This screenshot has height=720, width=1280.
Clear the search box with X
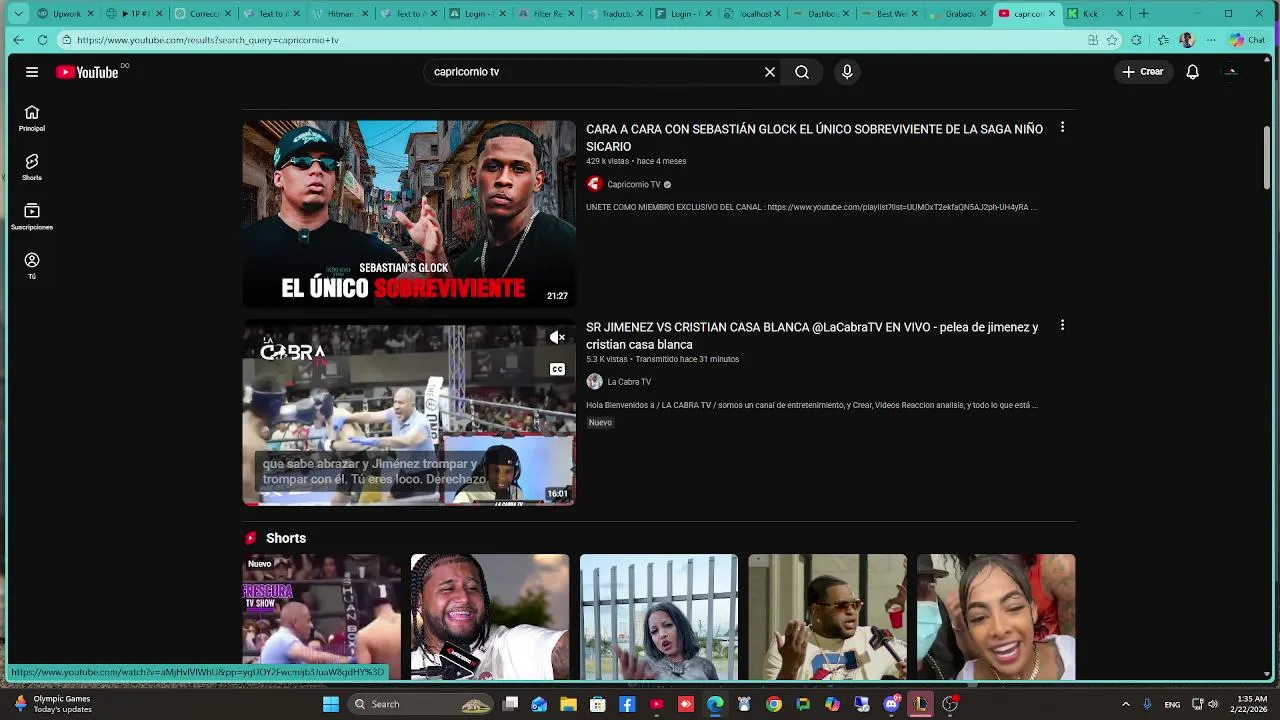coord(770,72)
